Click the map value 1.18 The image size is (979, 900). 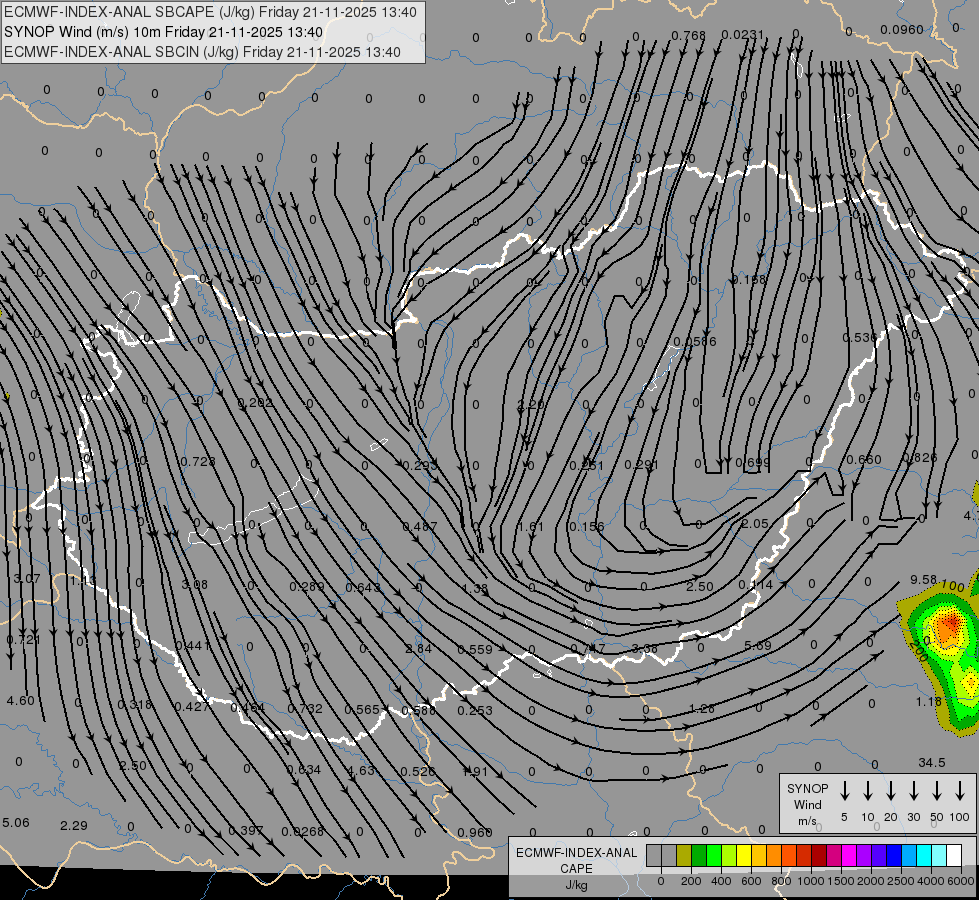[928, 701]
